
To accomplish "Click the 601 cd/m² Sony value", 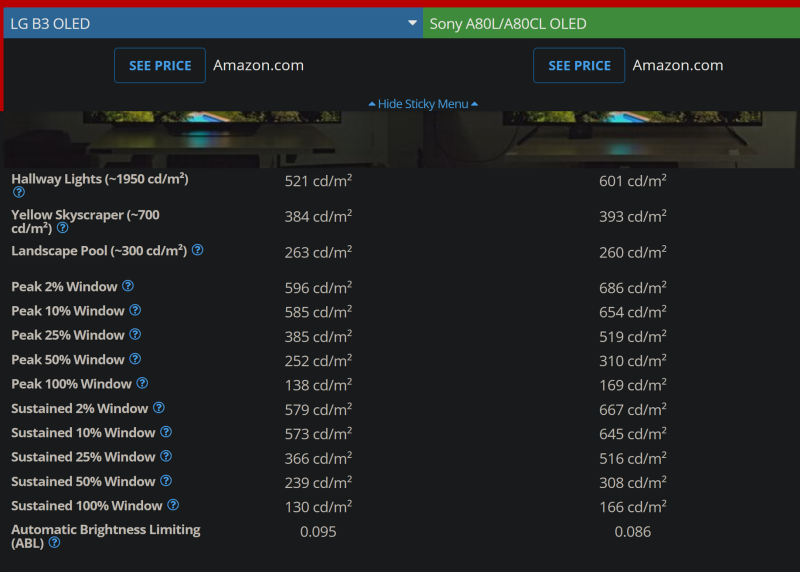I will 633,181.
